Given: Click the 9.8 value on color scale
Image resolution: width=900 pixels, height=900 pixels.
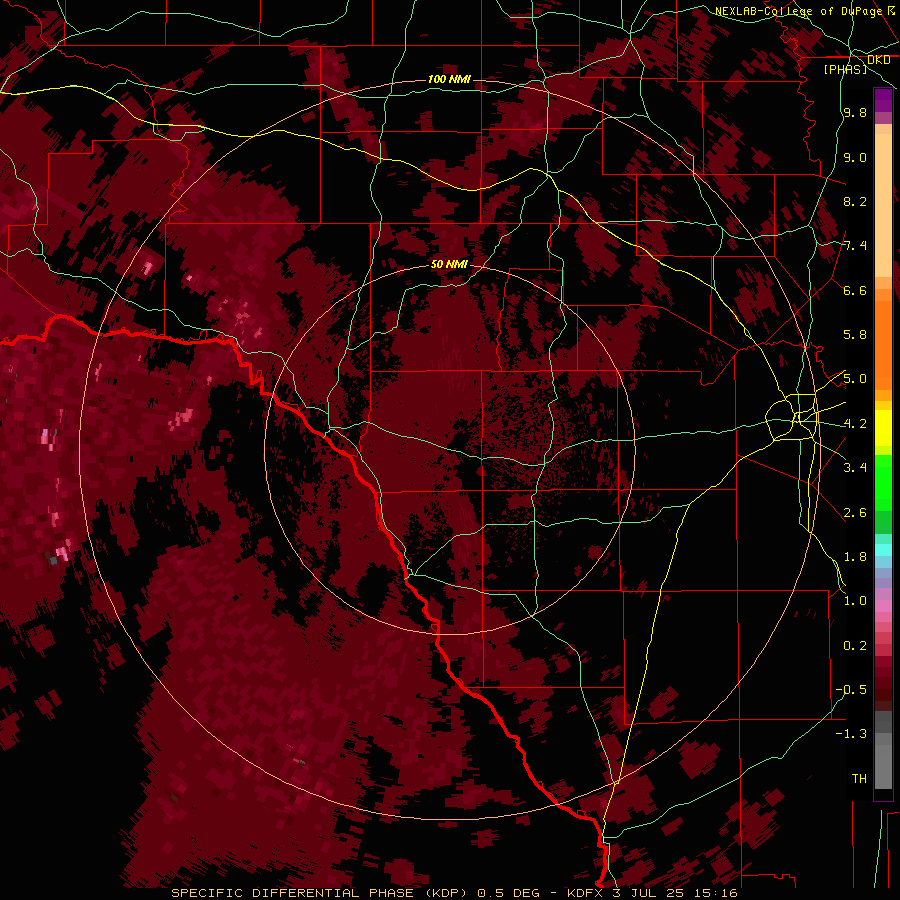Looking at the screenshot, I should tap(855, 113).
